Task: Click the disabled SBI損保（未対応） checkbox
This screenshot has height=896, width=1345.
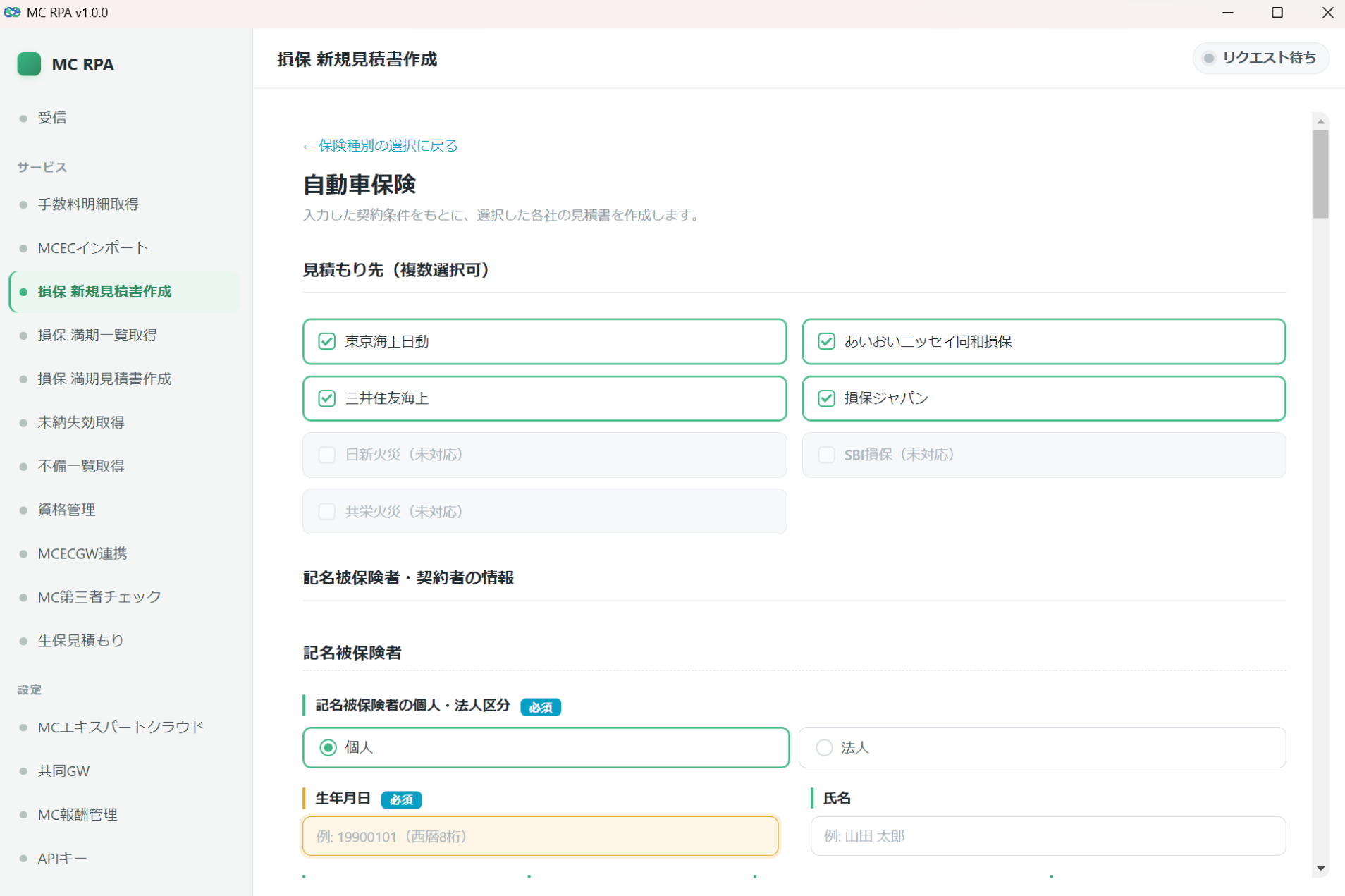Action: (826, 455)
